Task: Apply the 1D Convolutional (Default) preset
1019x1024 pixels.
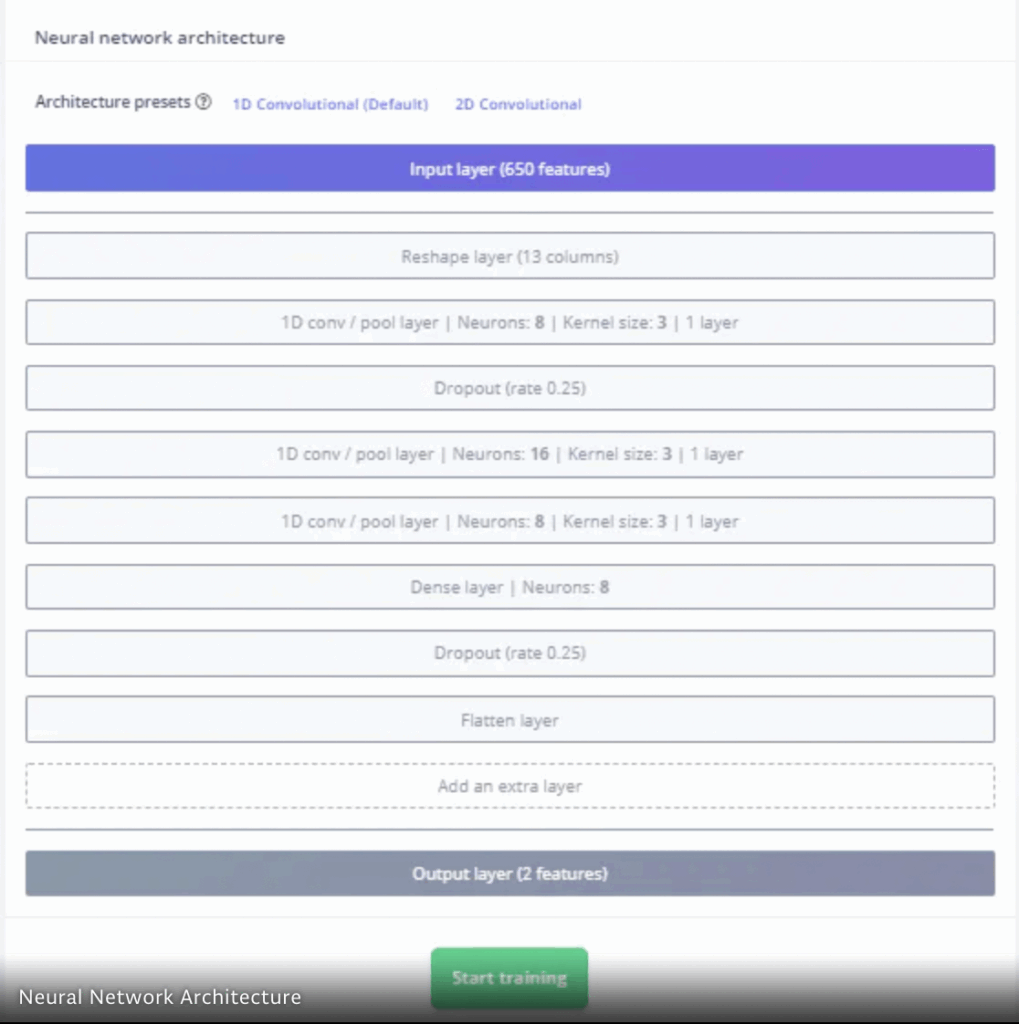Action: point(331,104)
